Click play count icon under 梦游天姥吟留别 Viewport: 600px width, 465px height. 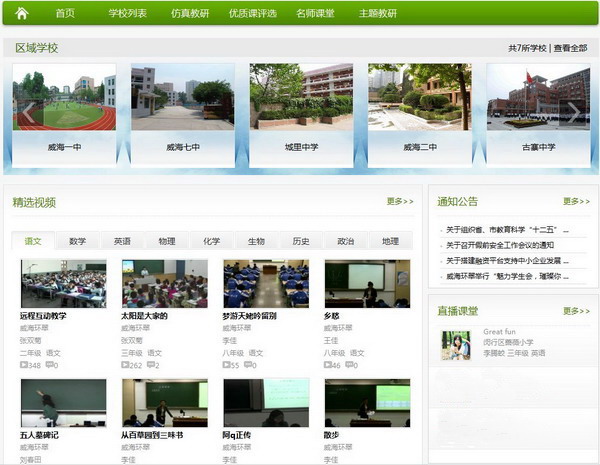pyautogui.click(x=228, y=365)
